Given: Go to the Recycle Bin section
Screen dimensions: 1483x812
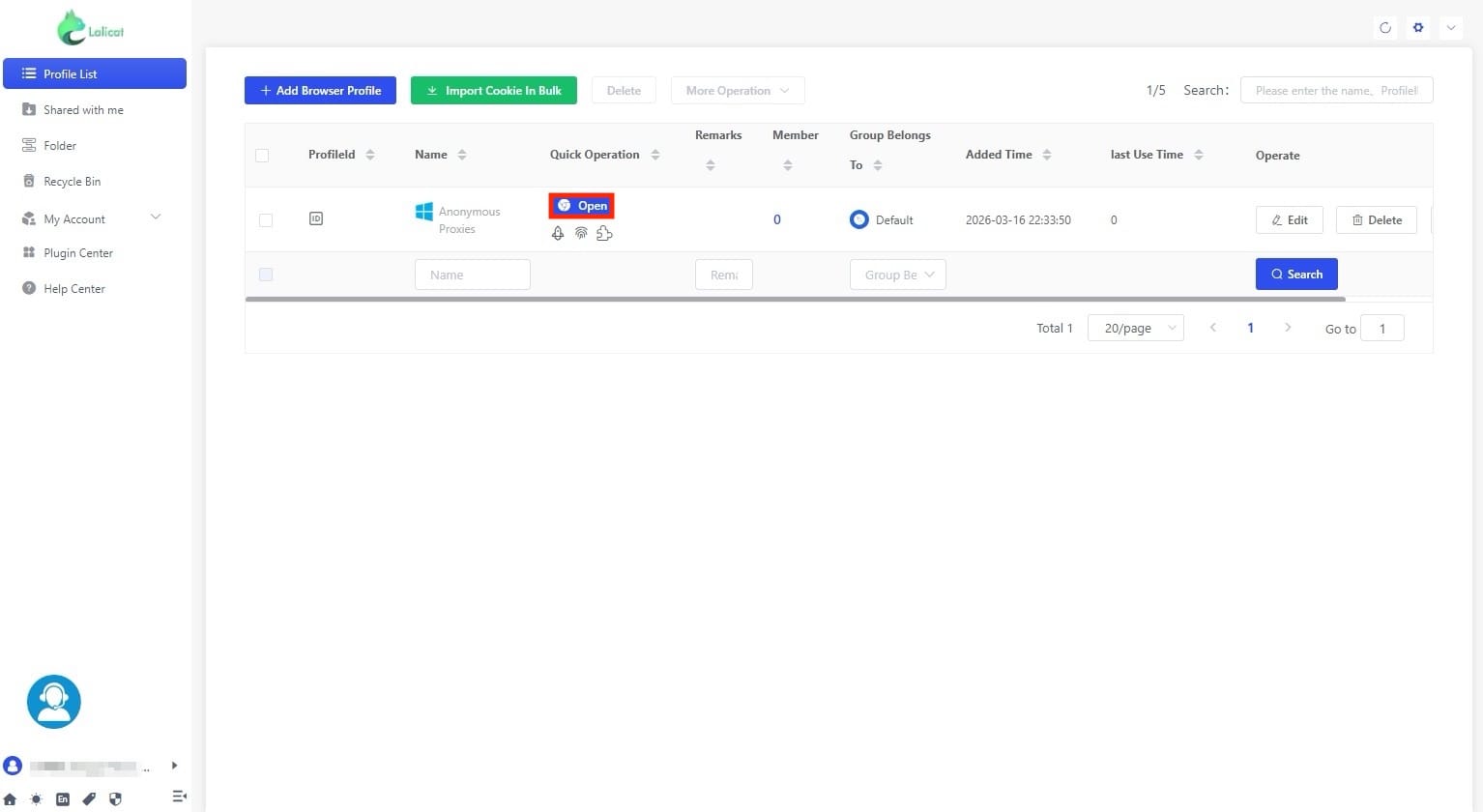Looking at the screenshot, I should [x=72, y=181].
